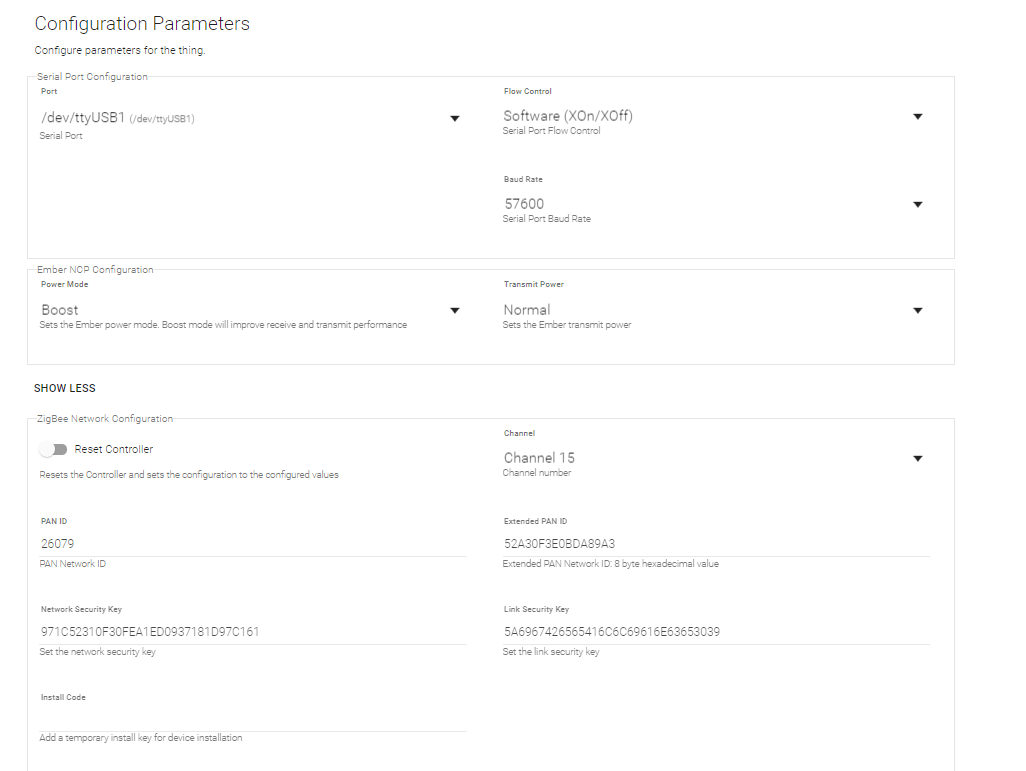Click the arrow icon beside the Port field
This screenshot has height=771, width=1026.
tap(454, 119)
